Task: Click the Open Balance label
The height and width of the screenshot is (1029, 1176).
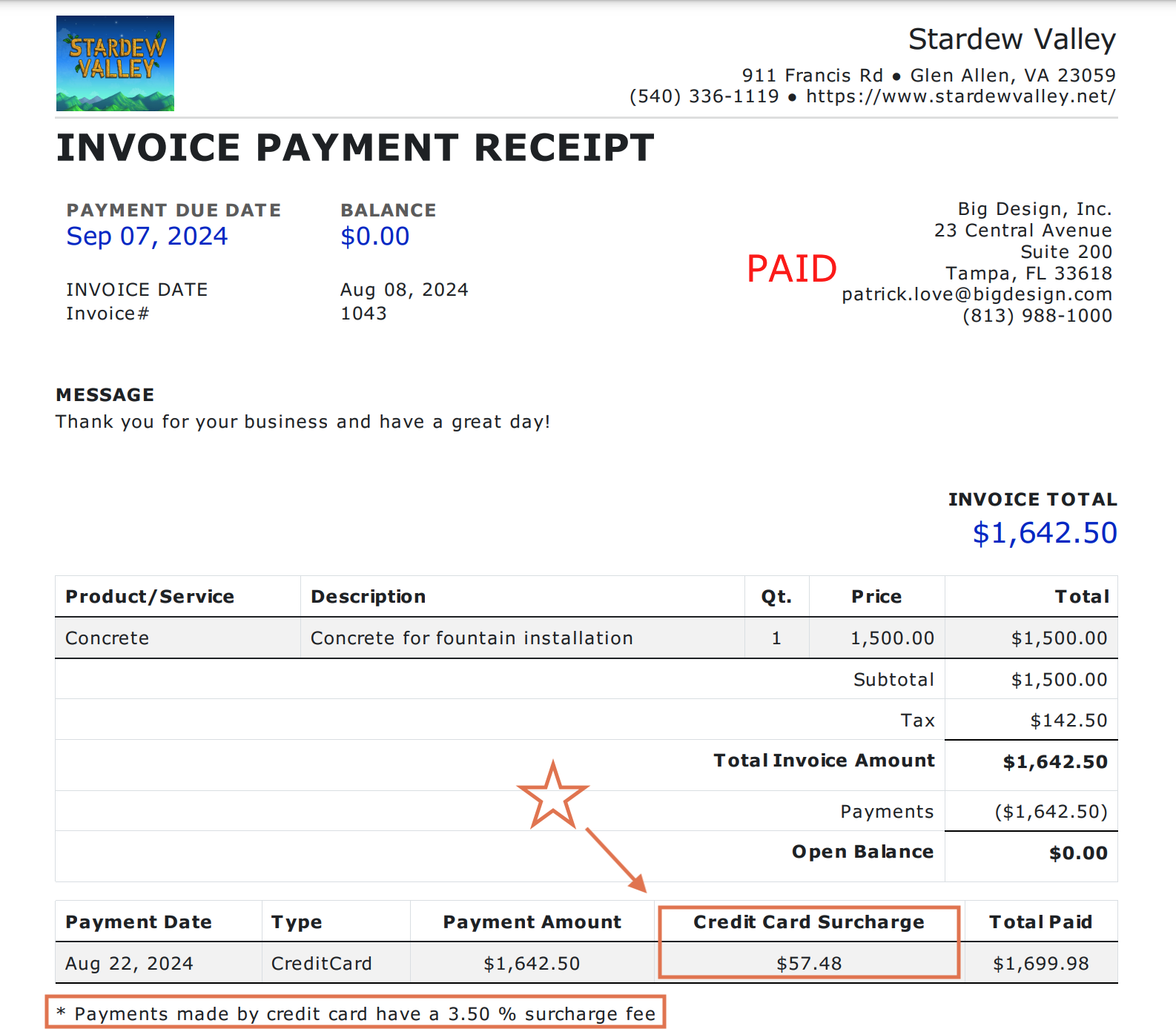Action: click(x=862, y=852)
